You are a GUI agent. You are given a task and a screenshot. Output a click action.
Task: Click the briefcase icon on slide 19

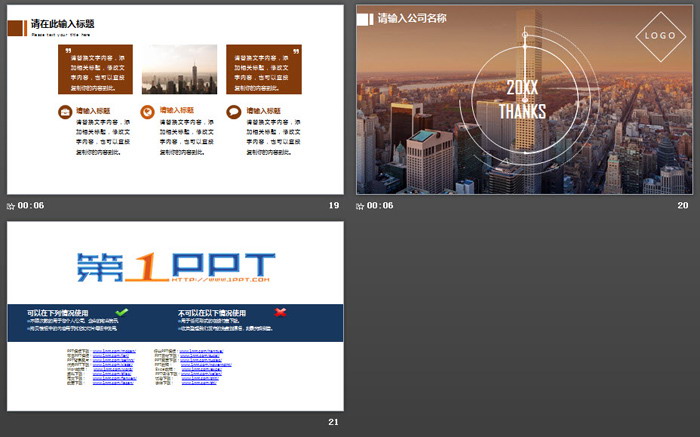coord(65,112)
